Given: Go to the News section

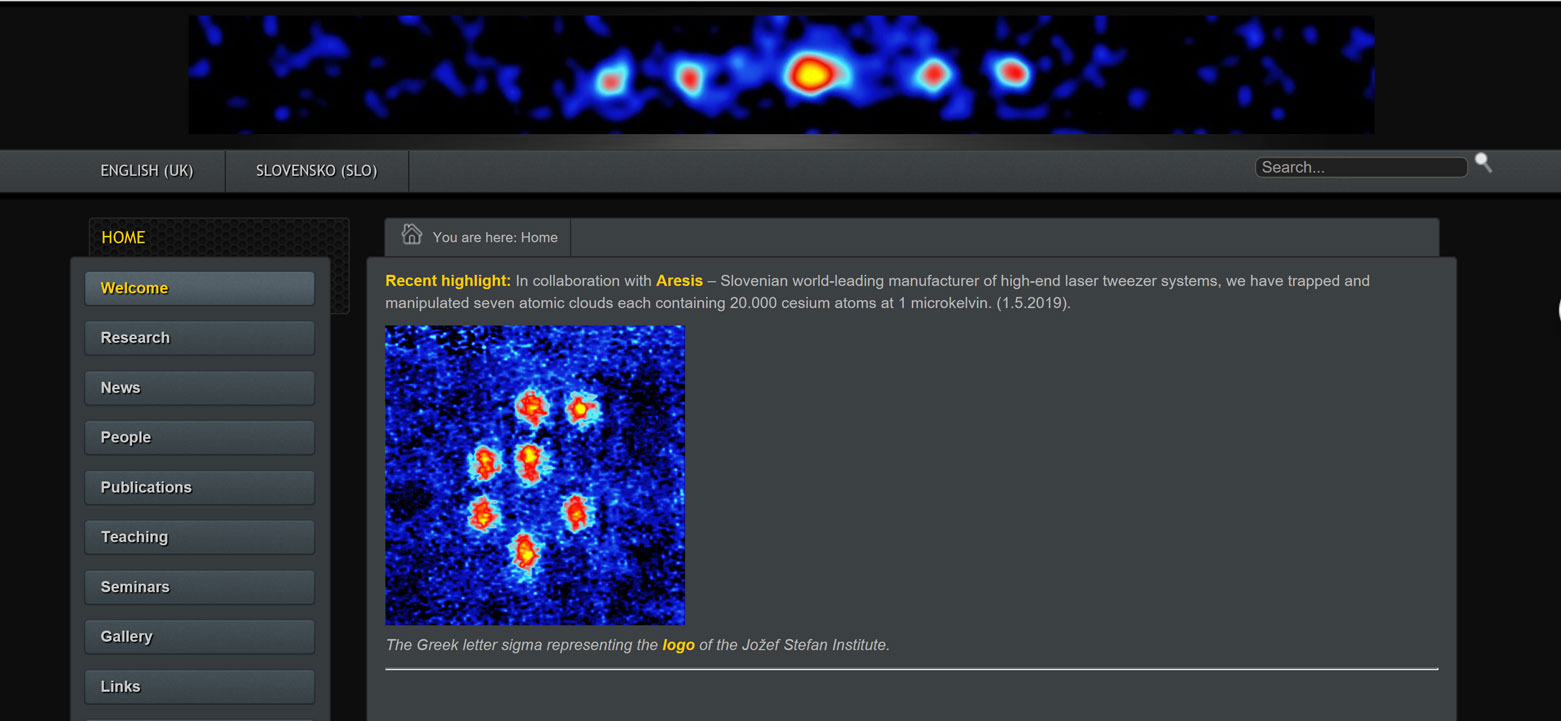Looking at the screenshot, I should click(x=200, y=388).
